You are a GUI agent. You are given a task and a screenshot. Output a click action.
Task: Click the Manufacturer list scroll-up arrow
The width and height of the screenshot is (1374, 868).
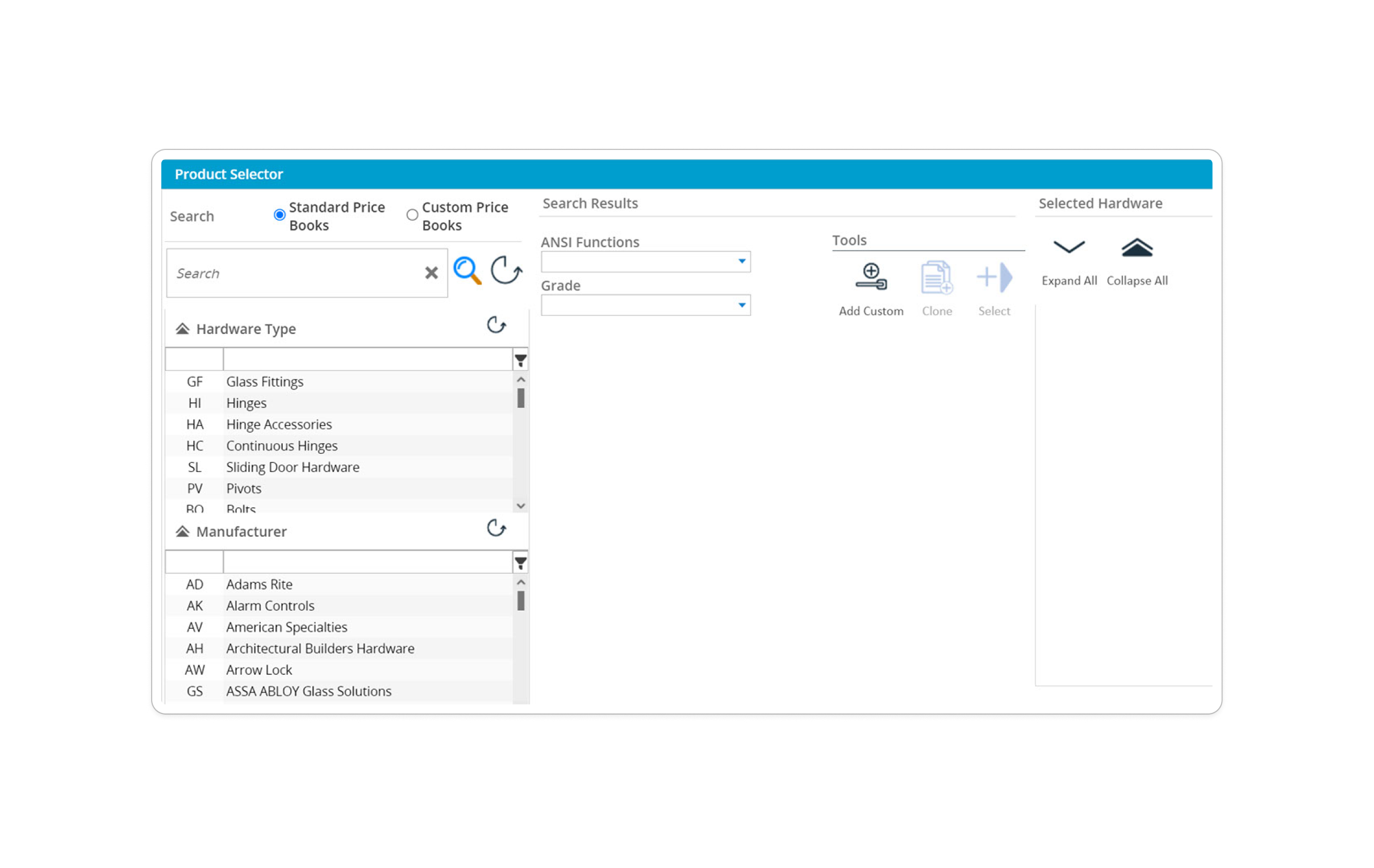pyautogui.click(x=520, y=583)
